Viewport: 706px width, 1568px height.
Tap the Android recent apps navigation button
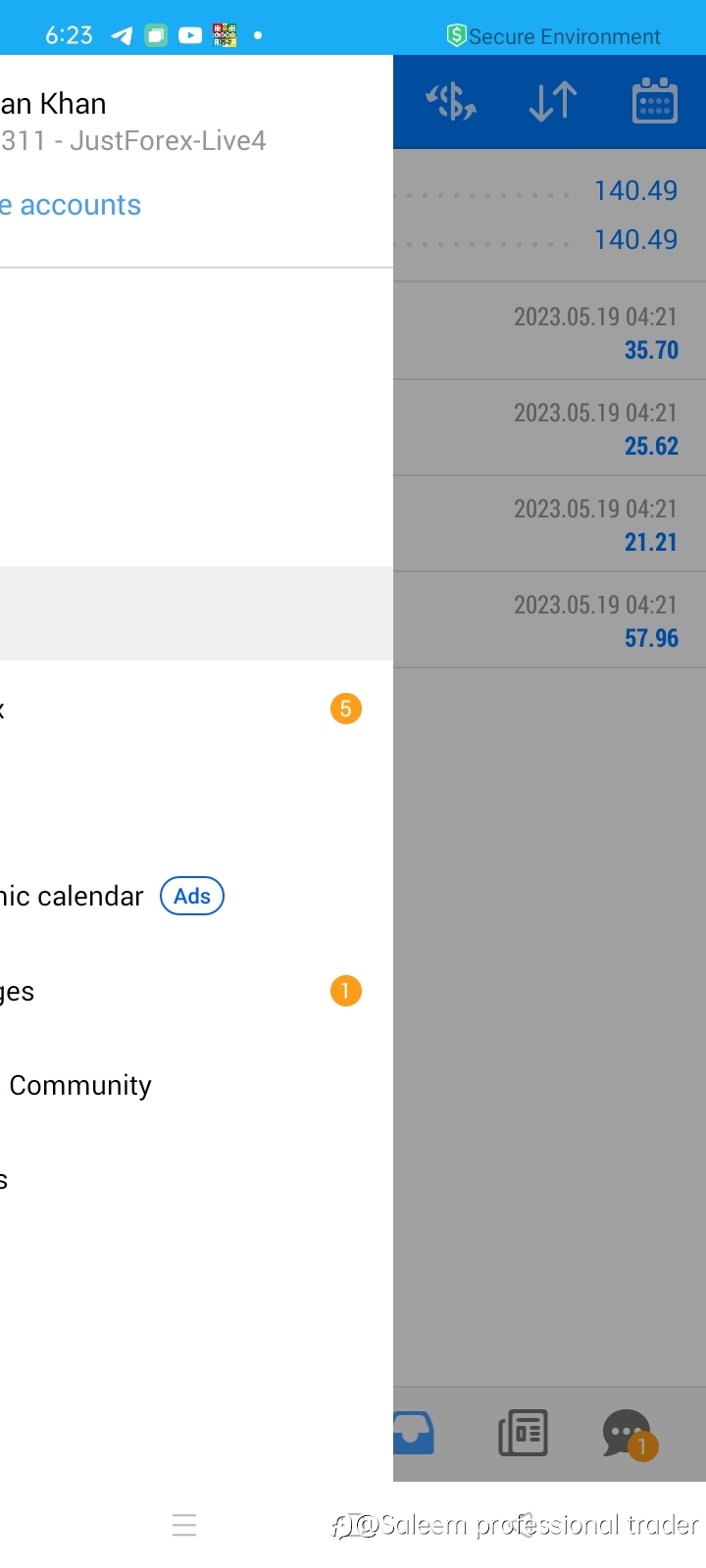coord(184,1525)
